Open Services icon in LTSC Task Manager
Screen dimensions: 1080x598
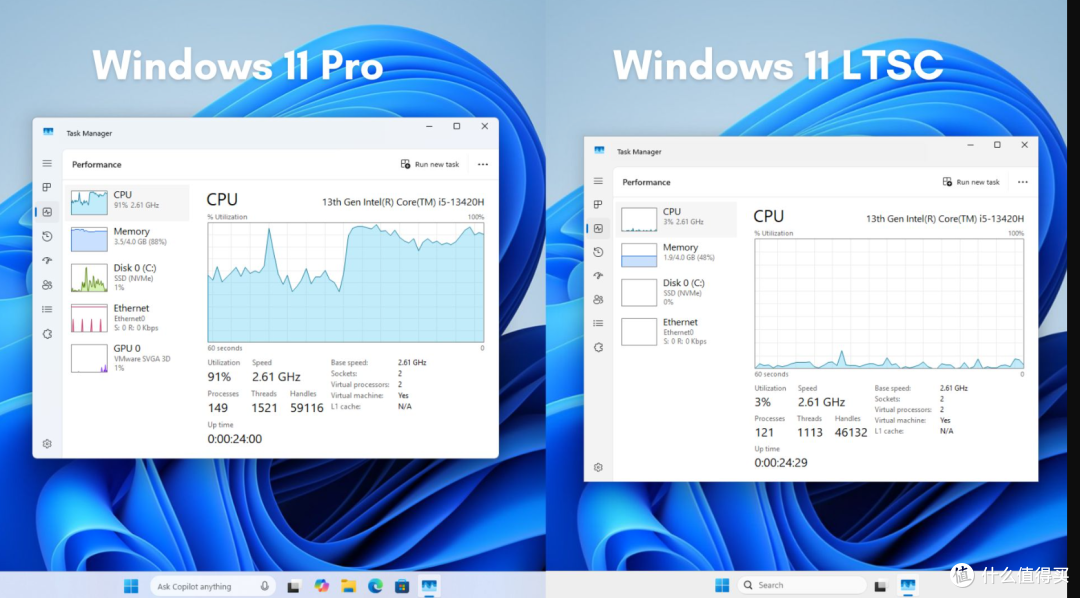[598, 347]
